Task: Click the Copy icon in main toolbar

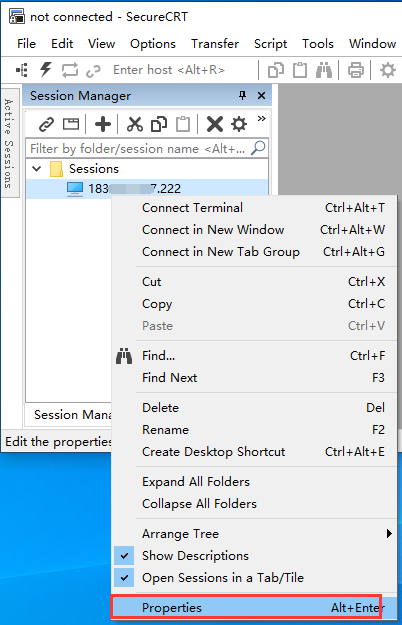Action: click(276, 70)
